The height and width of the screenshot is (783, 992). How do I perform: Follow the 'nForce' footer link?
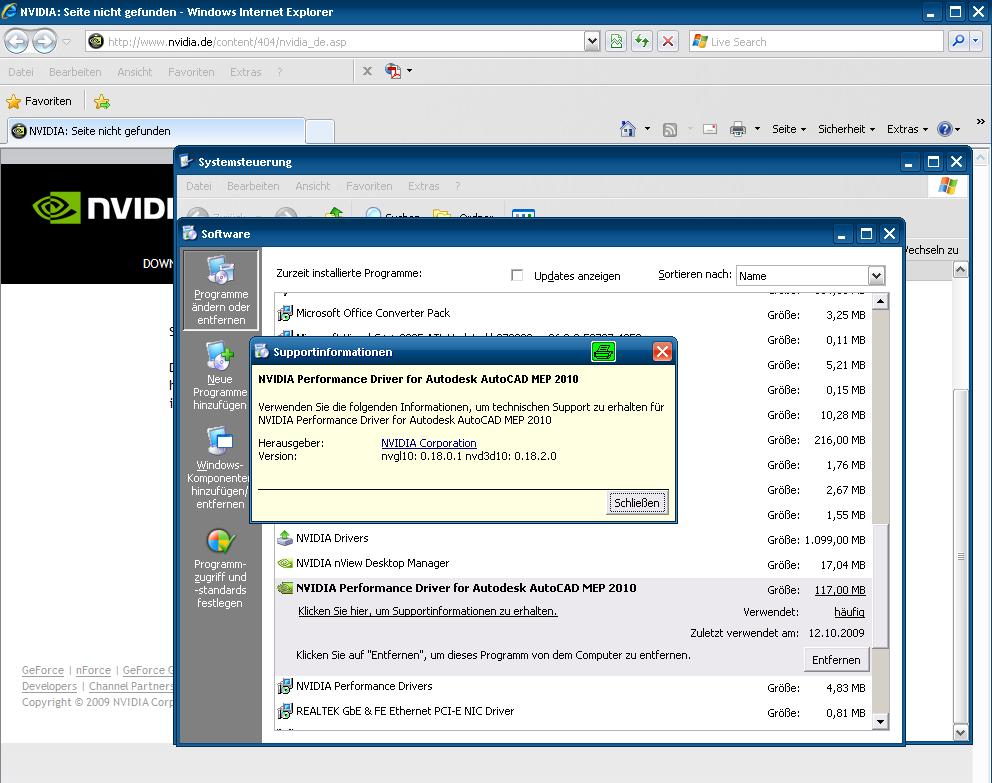[x=93, y=670]
